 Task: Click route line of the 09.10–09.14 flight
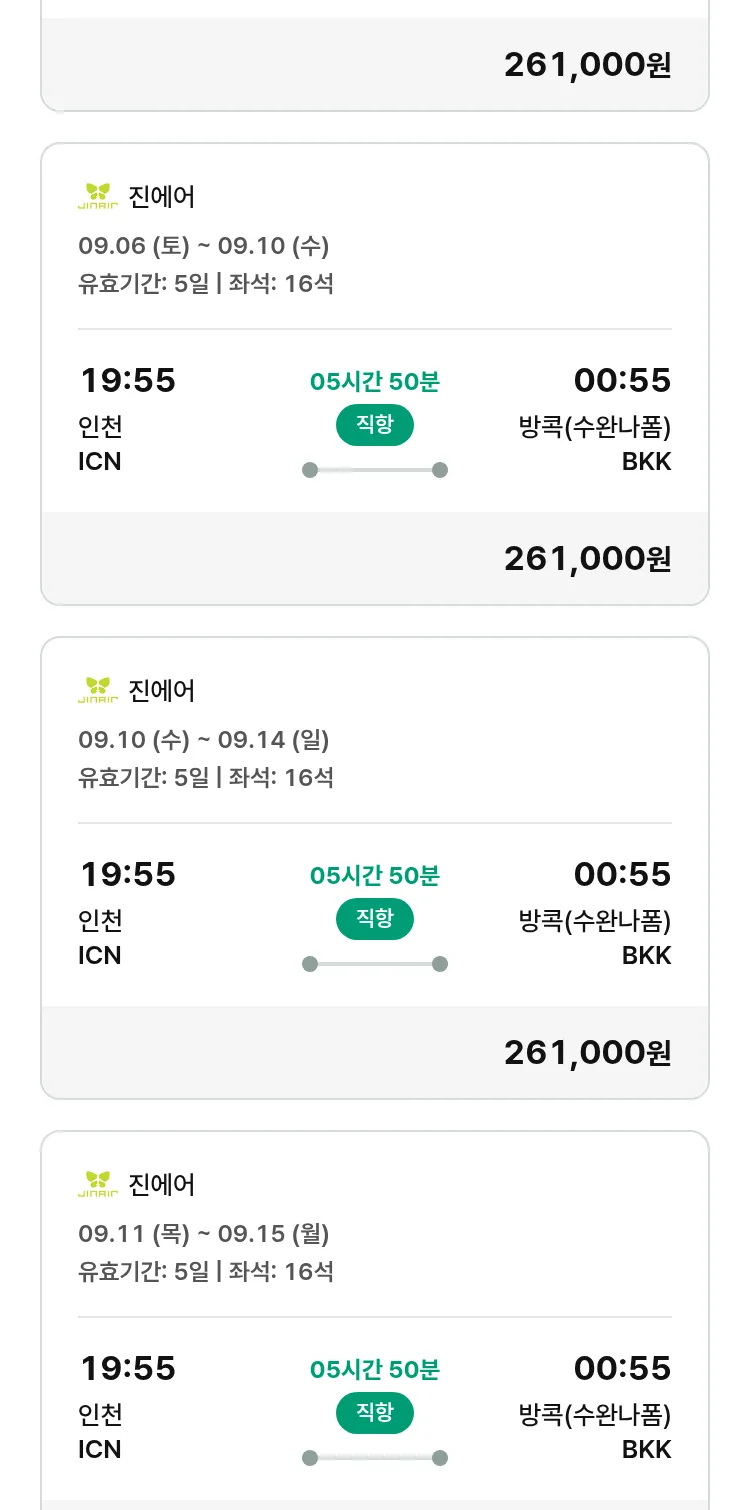(375, 964)
